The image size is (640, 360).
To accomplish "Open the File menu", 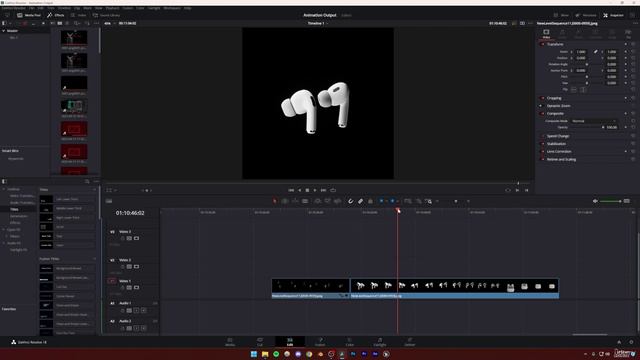I will tap(31, 8).
